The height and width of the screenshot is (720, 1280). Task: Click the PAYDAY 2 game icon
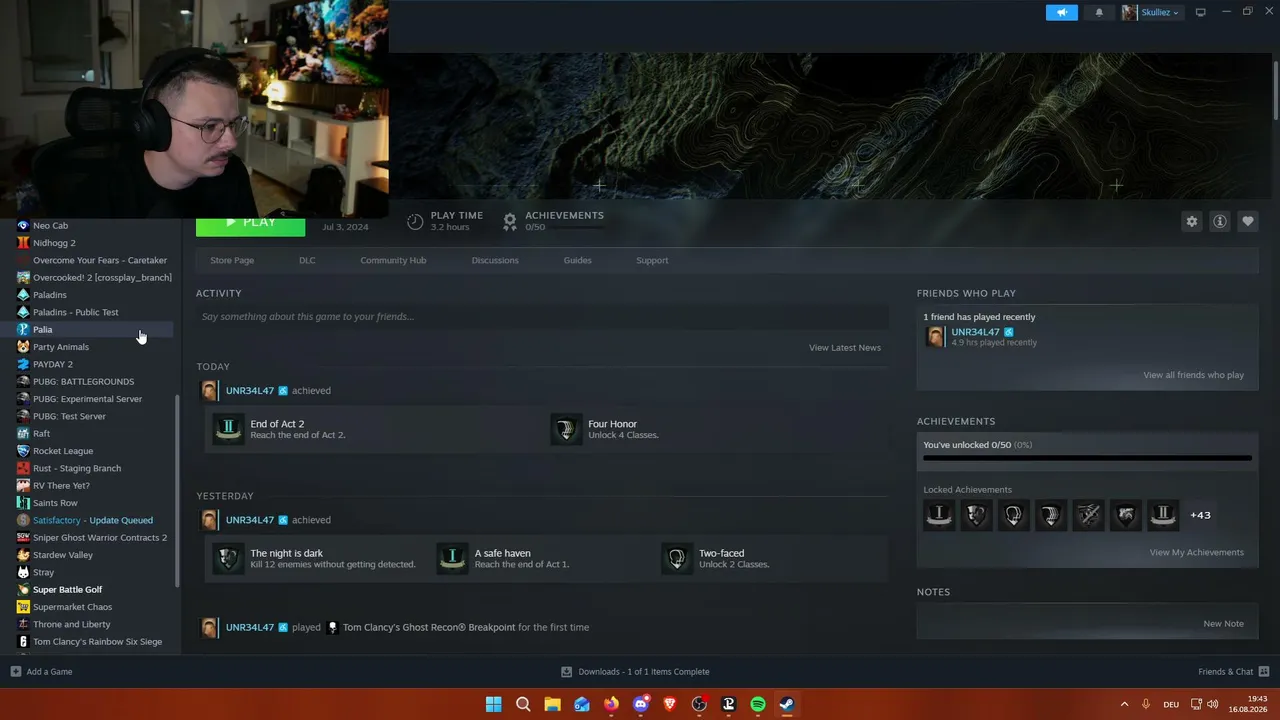23,364
